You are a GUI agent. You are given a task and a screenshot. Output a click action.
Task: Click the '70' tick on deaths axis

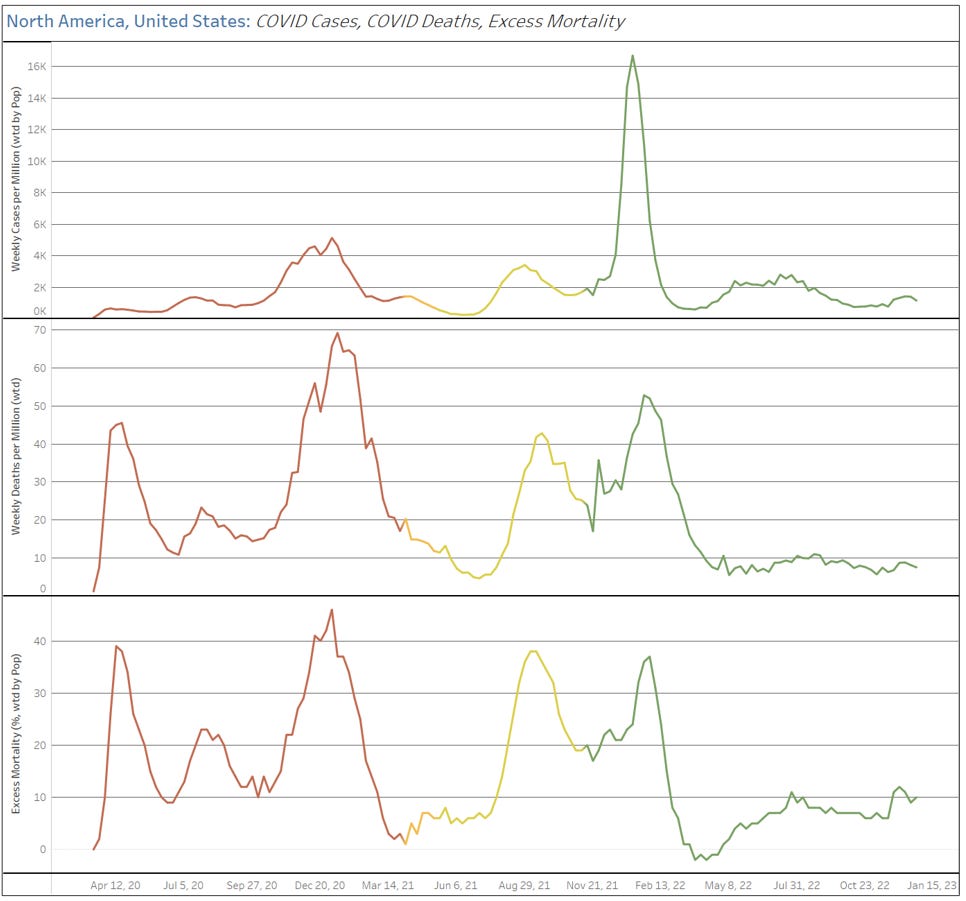(40, 330)
